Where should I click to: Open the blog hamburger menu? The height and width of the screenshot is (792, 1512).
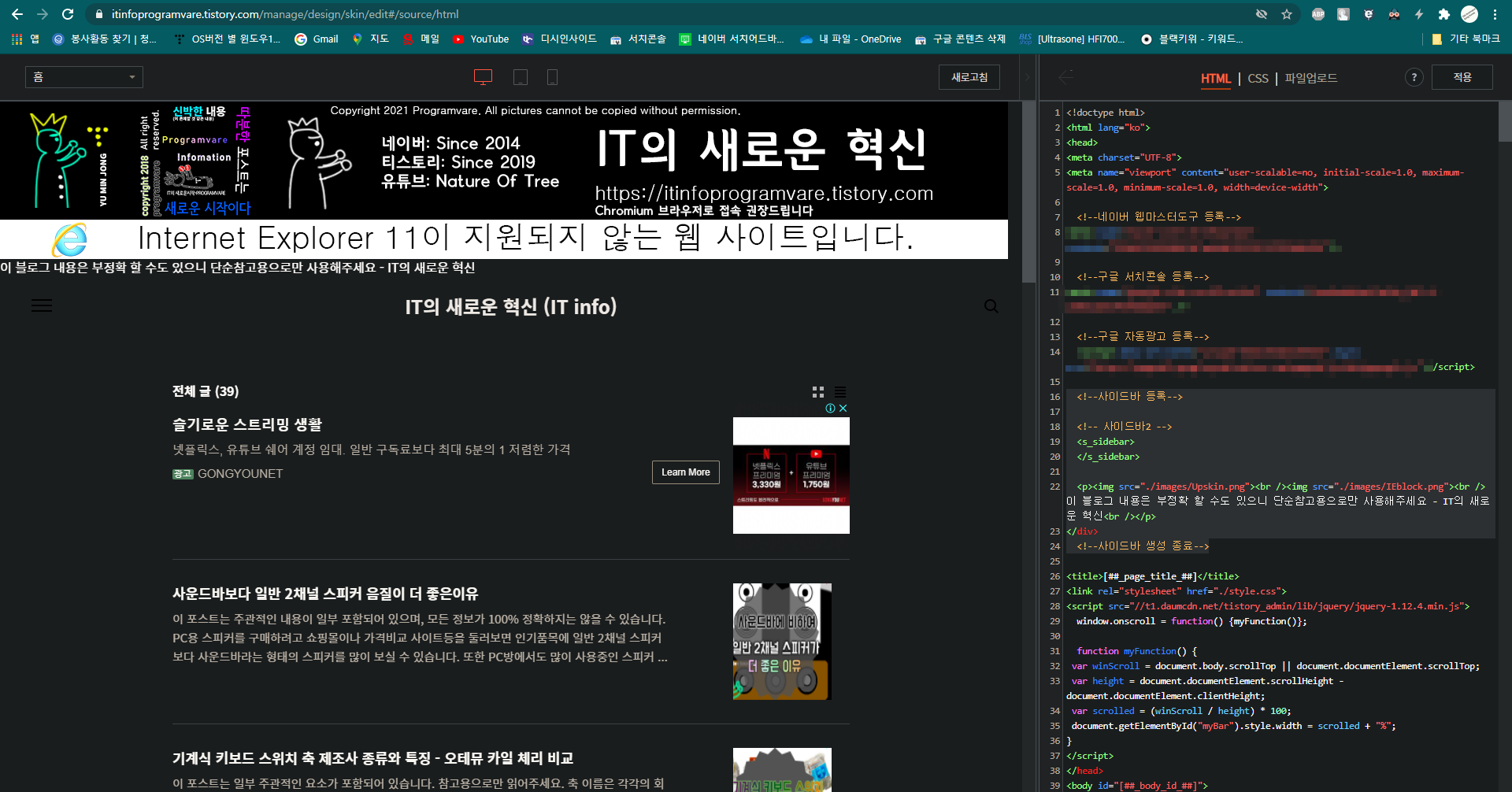pos(42,306)
